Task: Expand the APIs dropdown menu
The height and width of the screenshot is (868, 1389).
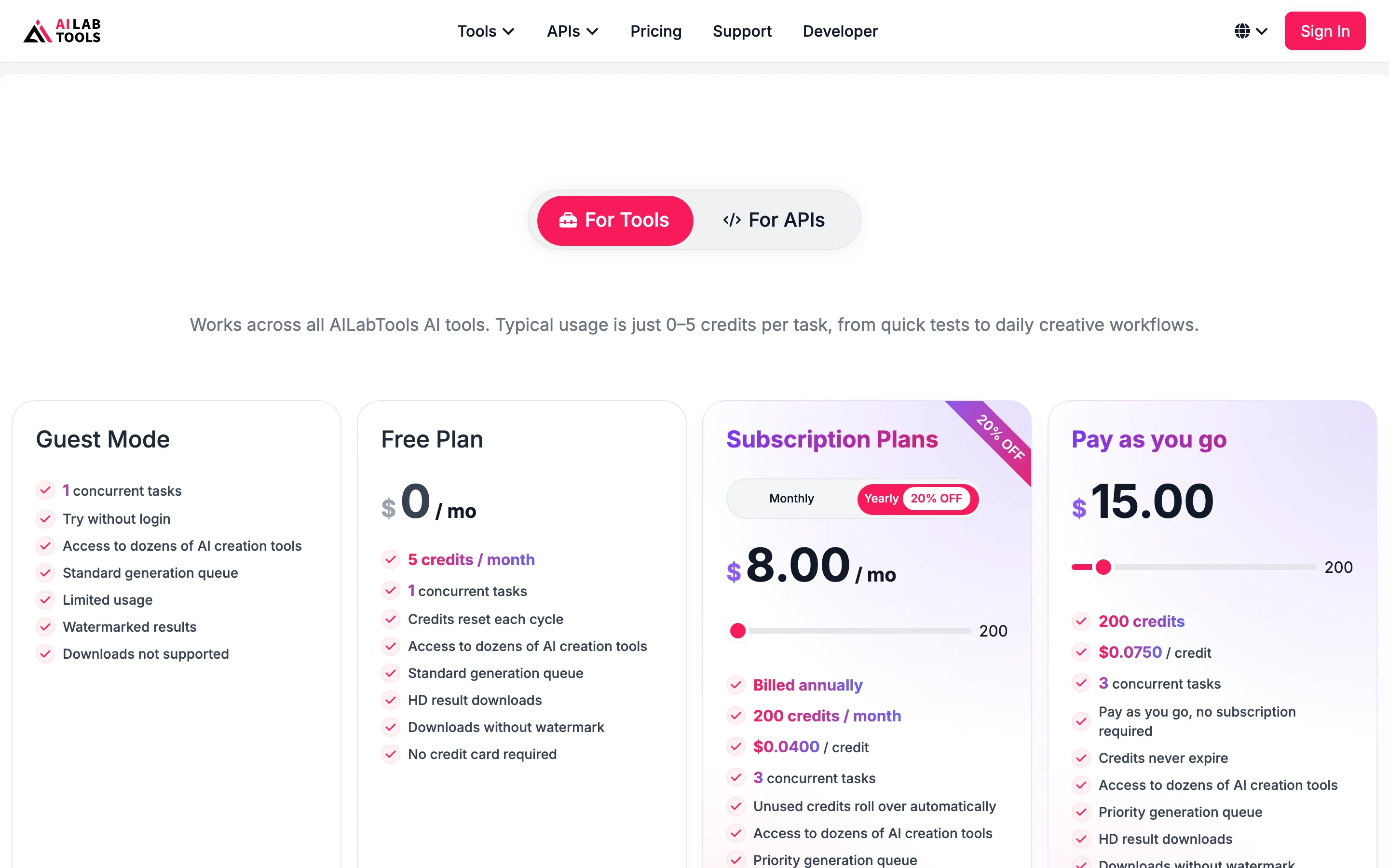Action: click(572, 31)
